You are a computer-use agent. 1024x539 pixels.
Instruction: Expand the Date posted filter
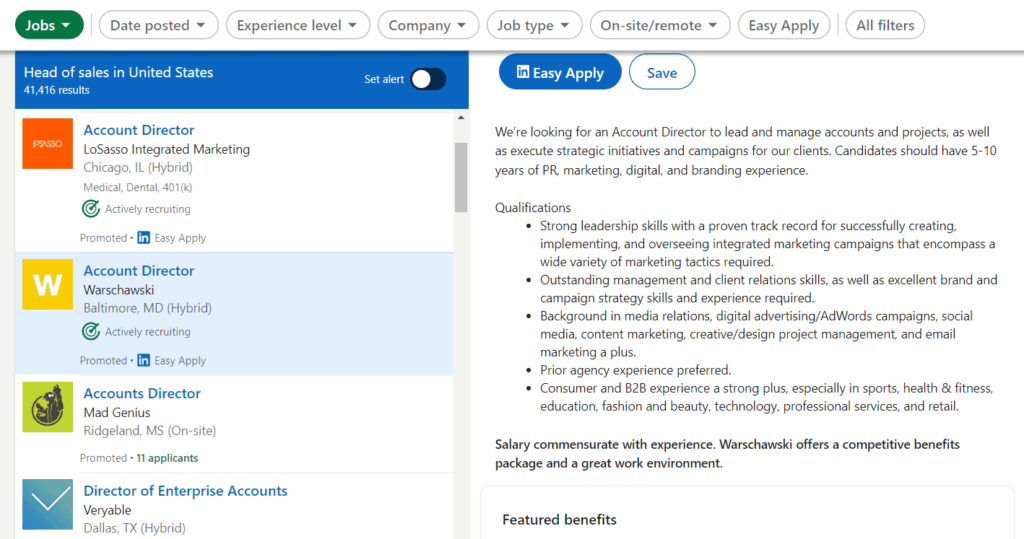point(158,25)
